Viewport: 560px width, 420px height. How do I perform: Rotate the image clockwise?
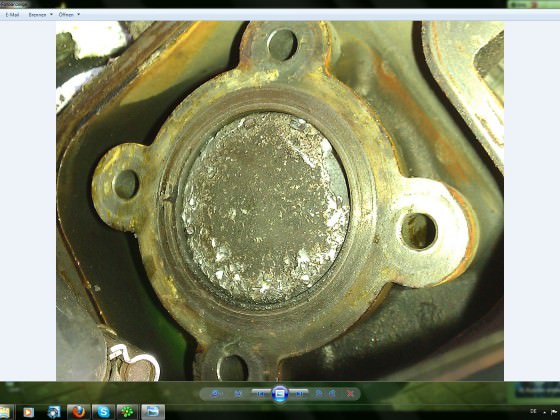click(x=332, y=394)
